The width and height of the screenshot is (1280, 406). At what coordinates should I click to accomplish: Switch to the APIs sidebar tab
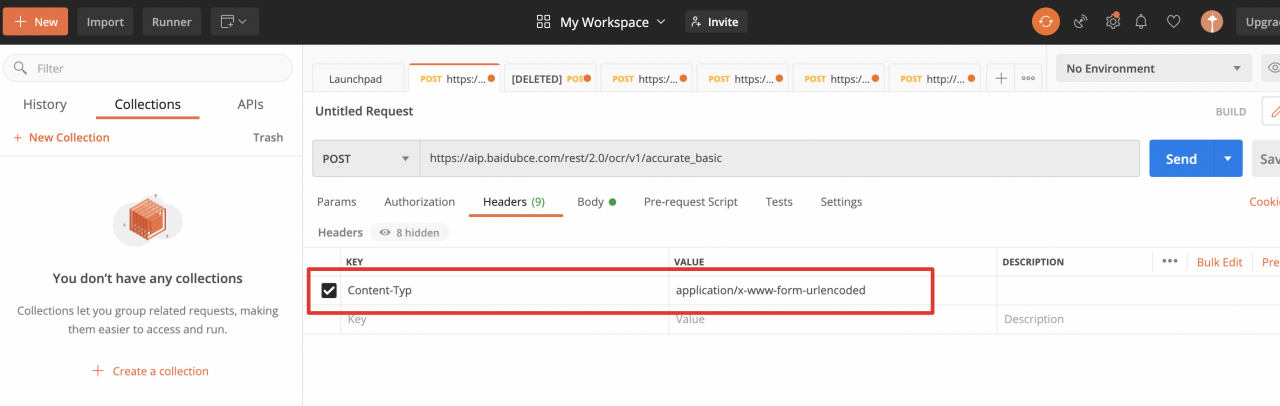click(251, 104)
